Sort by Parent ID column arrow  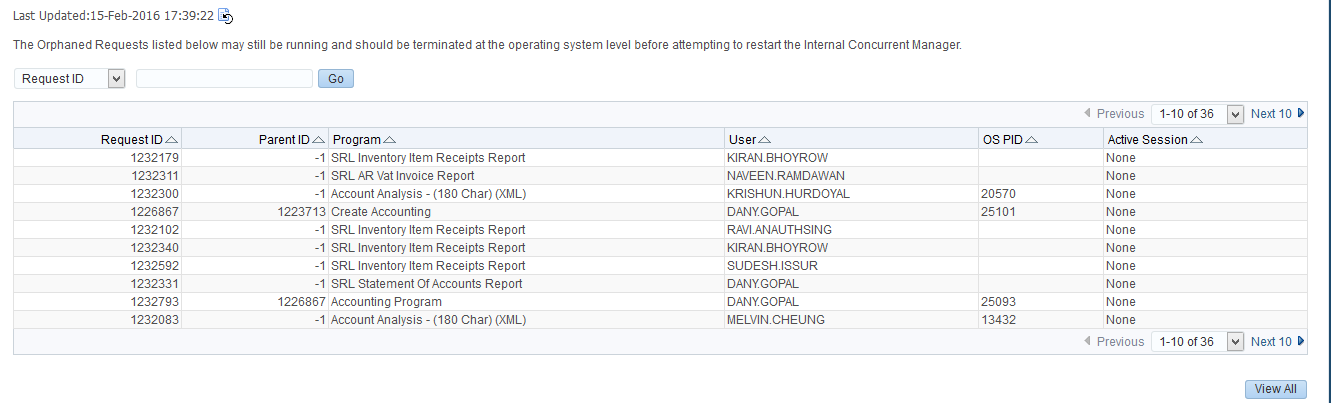pos(320,140)
